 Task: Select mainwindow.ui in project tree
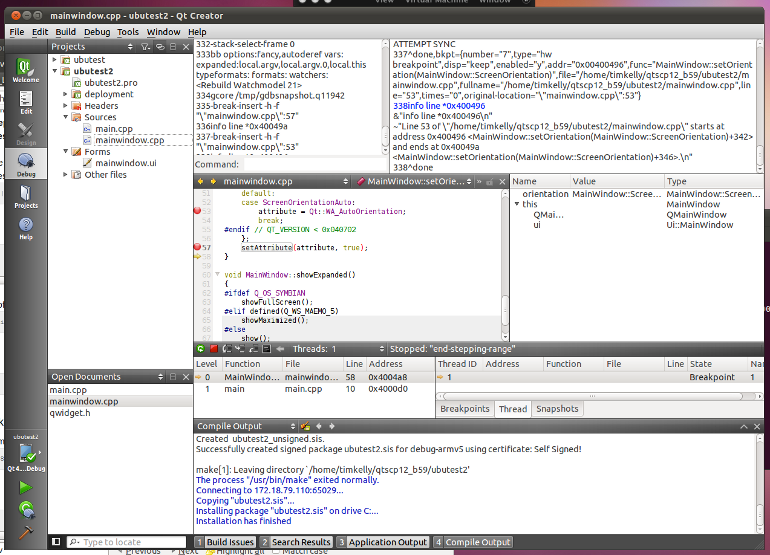click(x=126, y=163)
